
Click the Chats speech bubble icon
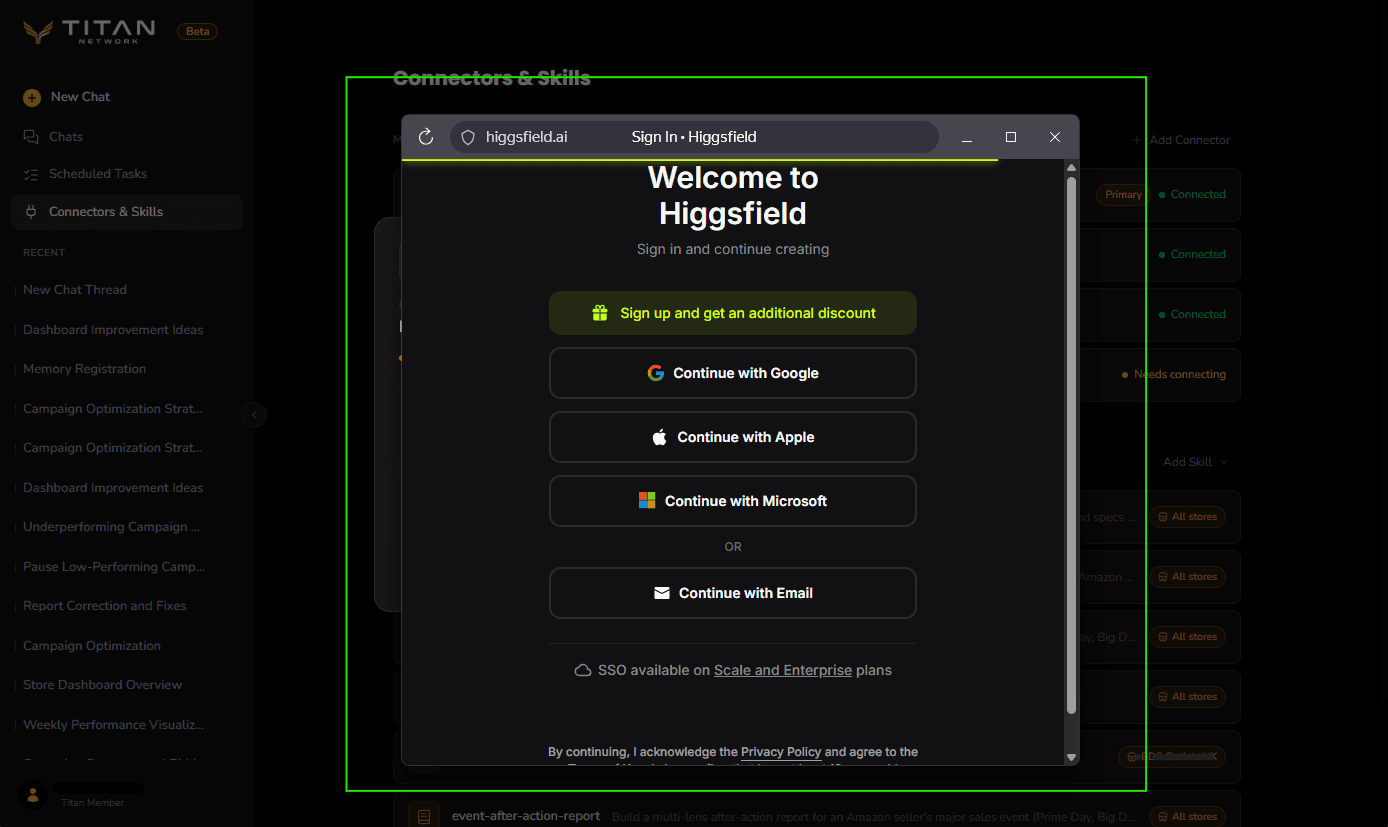(x=31, y=136)
